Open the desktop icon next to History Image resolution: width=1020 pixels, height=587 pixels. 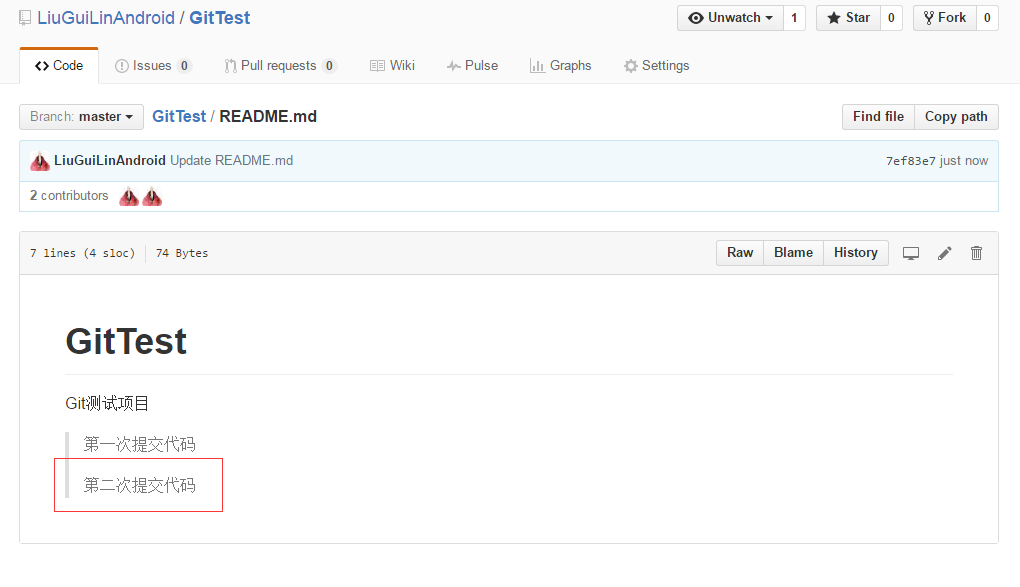[911, 253]
